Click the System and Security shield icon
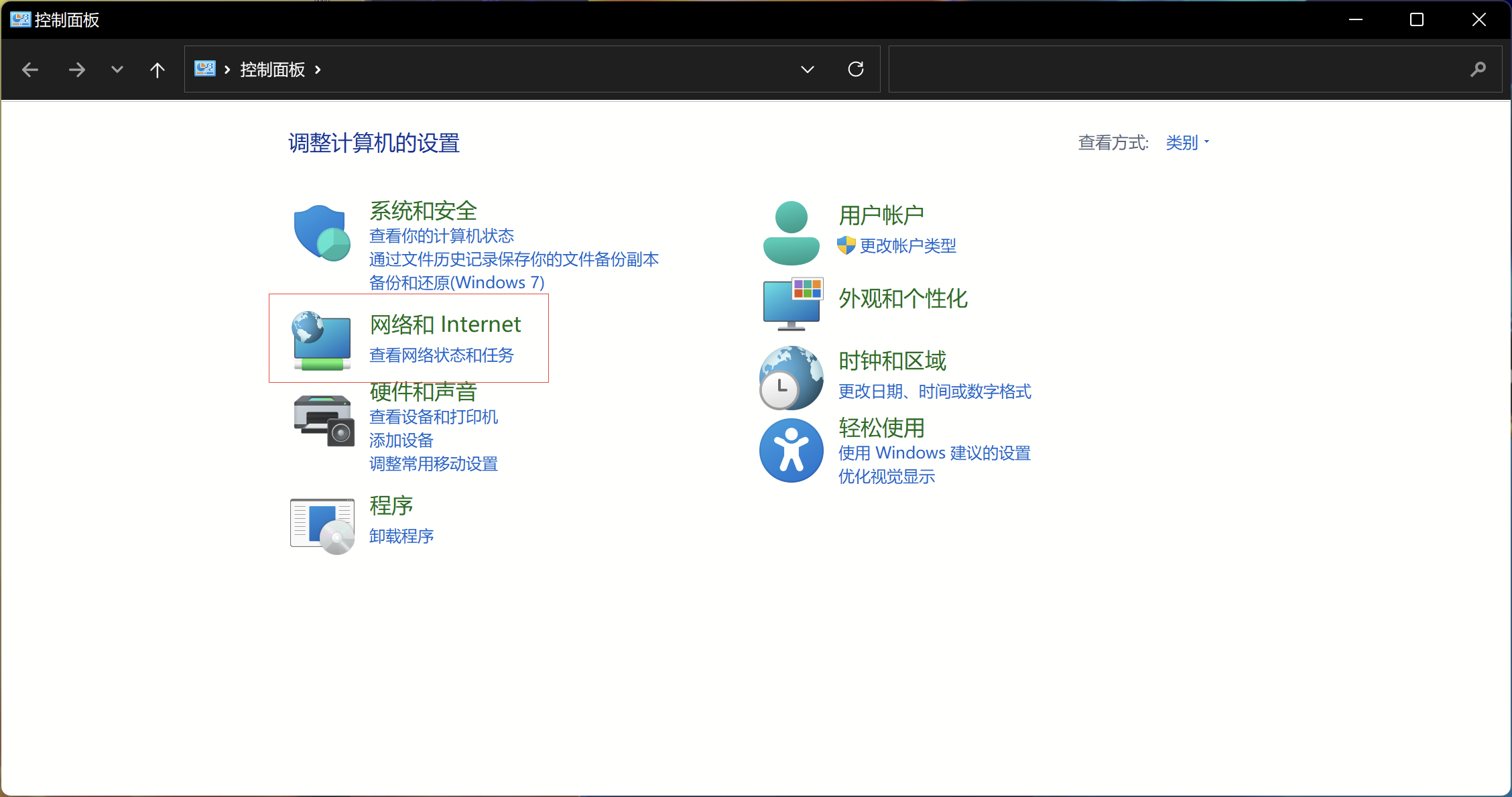 [322, 233]
